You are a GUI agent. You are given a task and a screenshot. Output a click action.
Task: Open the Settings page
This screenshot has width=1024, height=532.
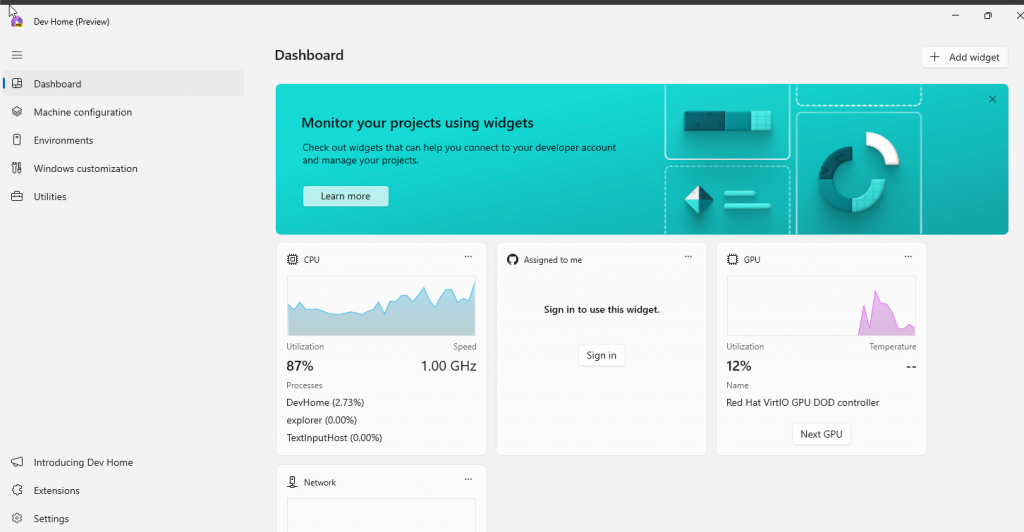coord(124,518)
